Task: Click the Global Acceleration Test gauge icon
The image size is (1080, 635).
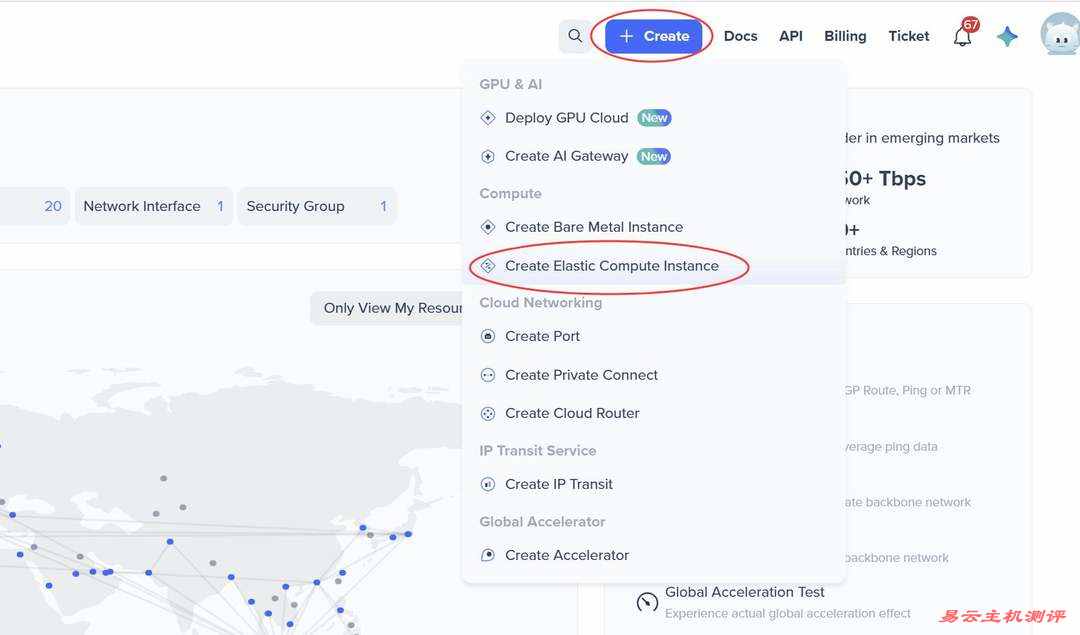Action: click(x=647, y=602)
